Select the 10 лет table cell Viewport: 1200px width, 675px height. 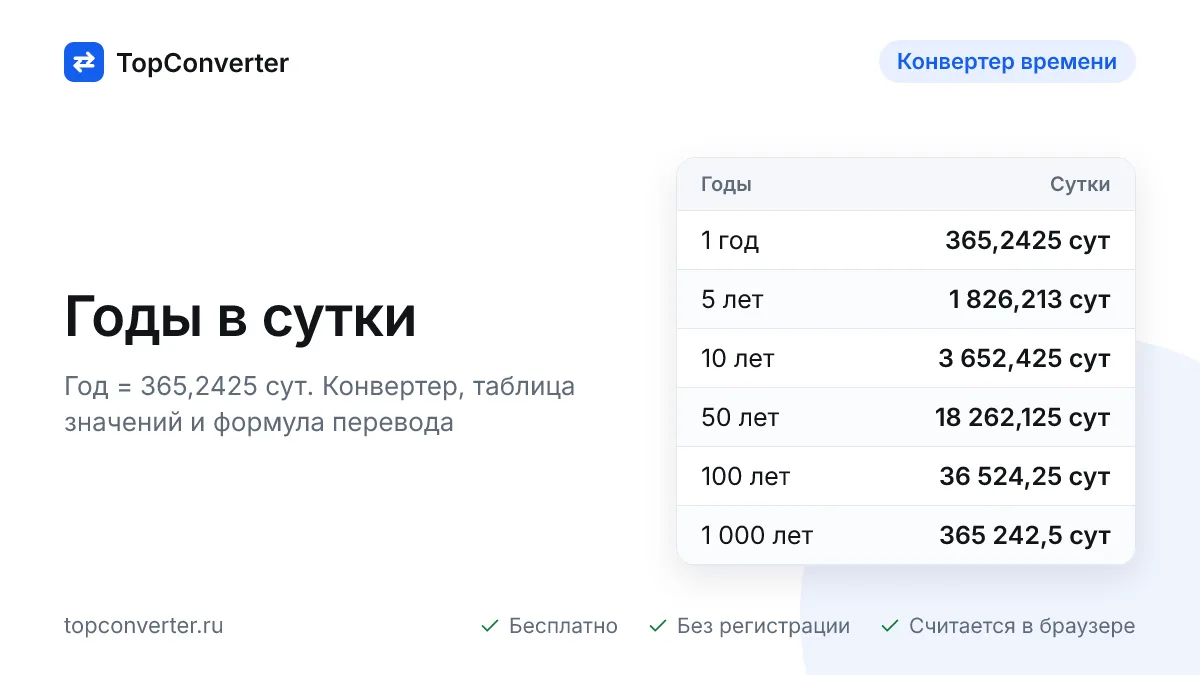point(738,359)
